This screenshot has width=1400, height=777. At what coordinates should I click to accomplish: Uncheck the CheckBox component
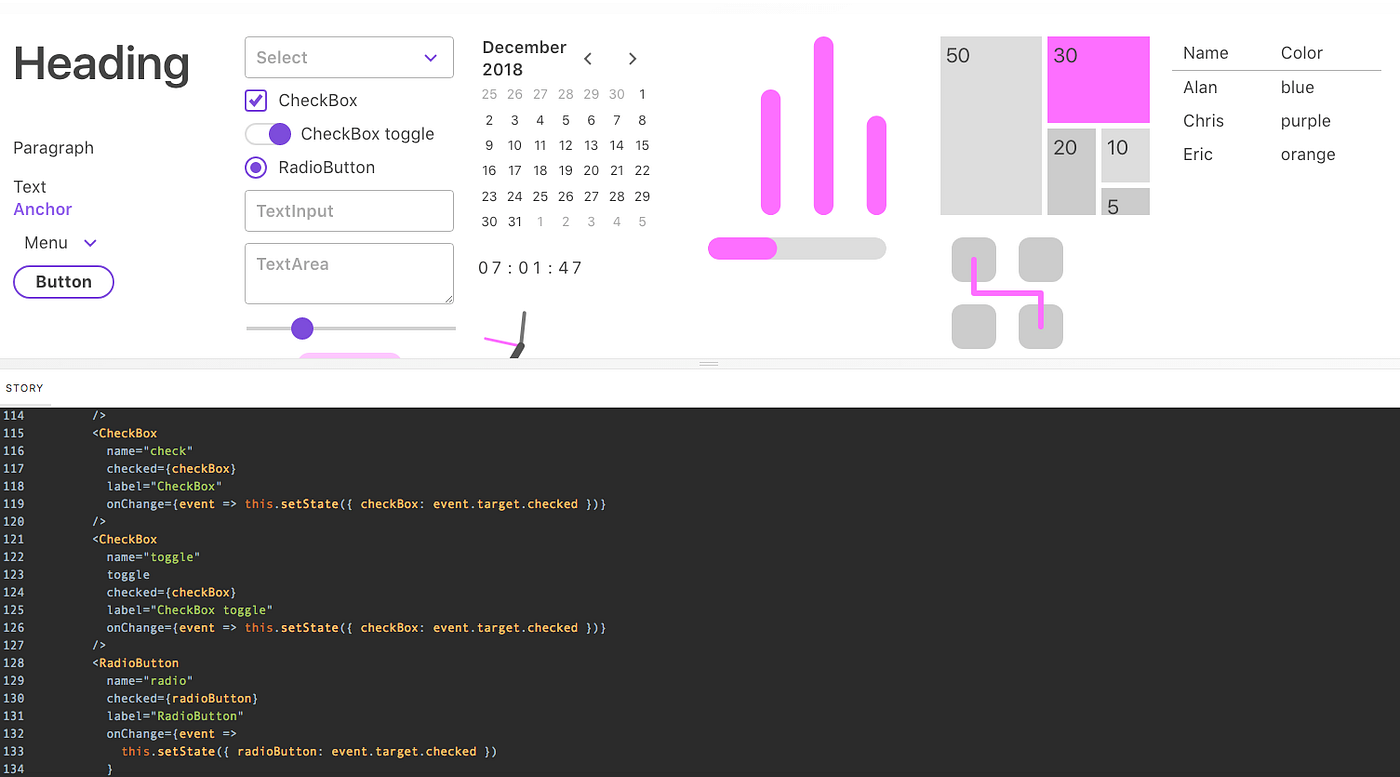(x=256, y=100)
